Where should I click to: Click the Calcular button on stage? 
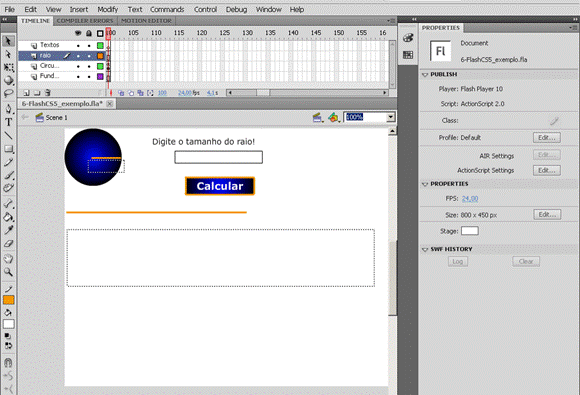coord(220,186)
